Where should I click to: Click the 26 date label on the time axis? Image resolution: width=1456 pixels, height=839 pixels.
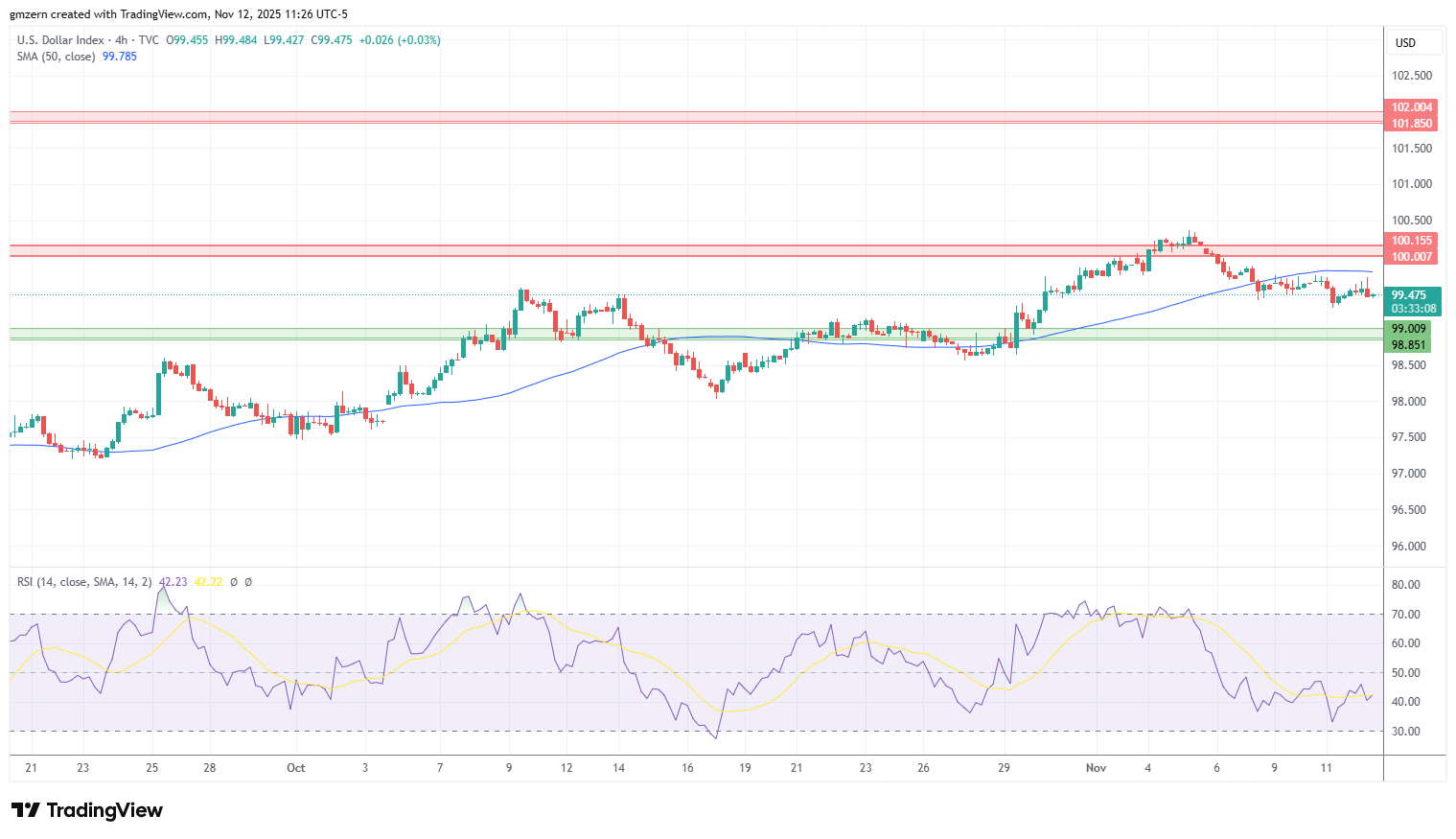tap(923, 768)
